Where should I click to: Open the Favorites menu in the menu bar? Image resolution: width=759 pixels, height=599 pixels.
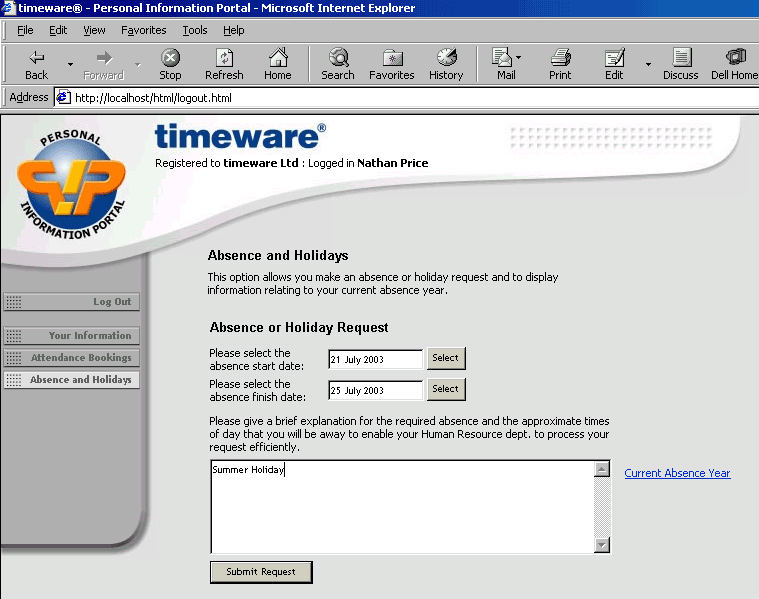coord(143,30)
